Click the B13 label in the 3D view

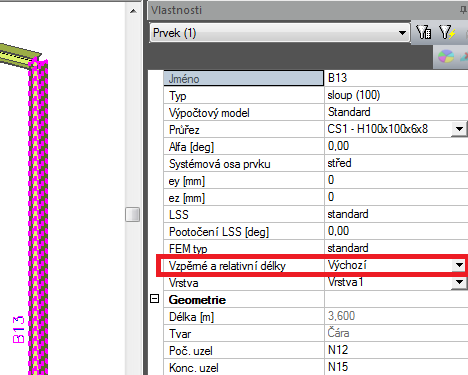[x=19, y=330]
